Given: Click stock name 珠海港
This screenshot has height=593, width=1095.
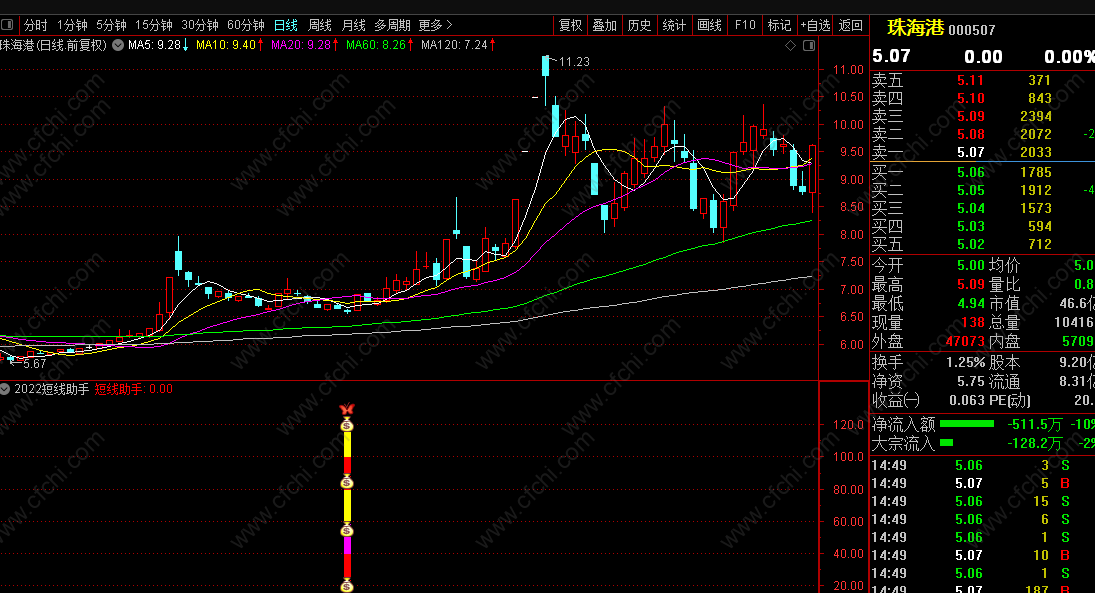Looking at the screenshot, I should (x=915, y=28).
